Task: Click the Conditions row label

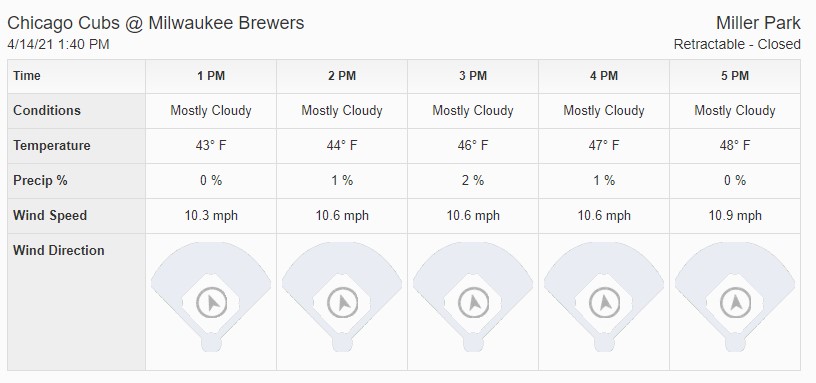Action: (x=47, y=111)
